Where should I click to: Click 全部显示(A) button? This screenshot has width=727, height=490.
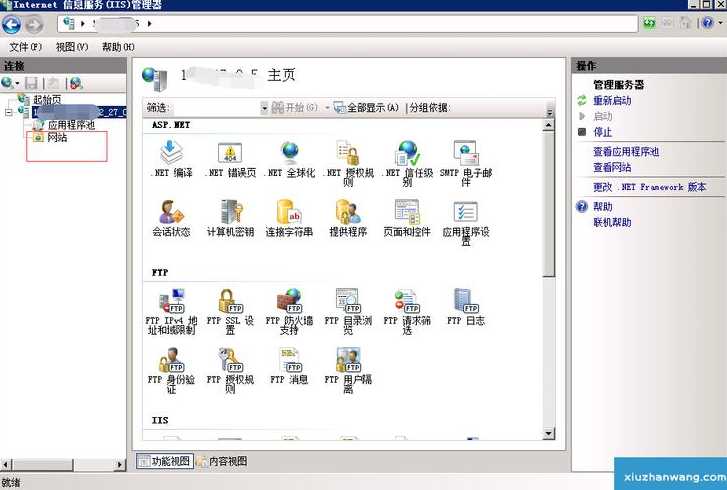(366, 108)
